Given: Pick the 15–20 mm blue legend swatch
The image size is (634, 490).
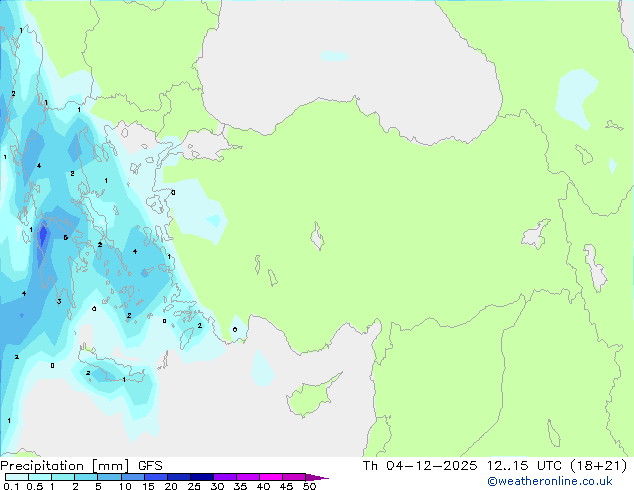Looking at the screenshot, I should (x=155, y=477).
